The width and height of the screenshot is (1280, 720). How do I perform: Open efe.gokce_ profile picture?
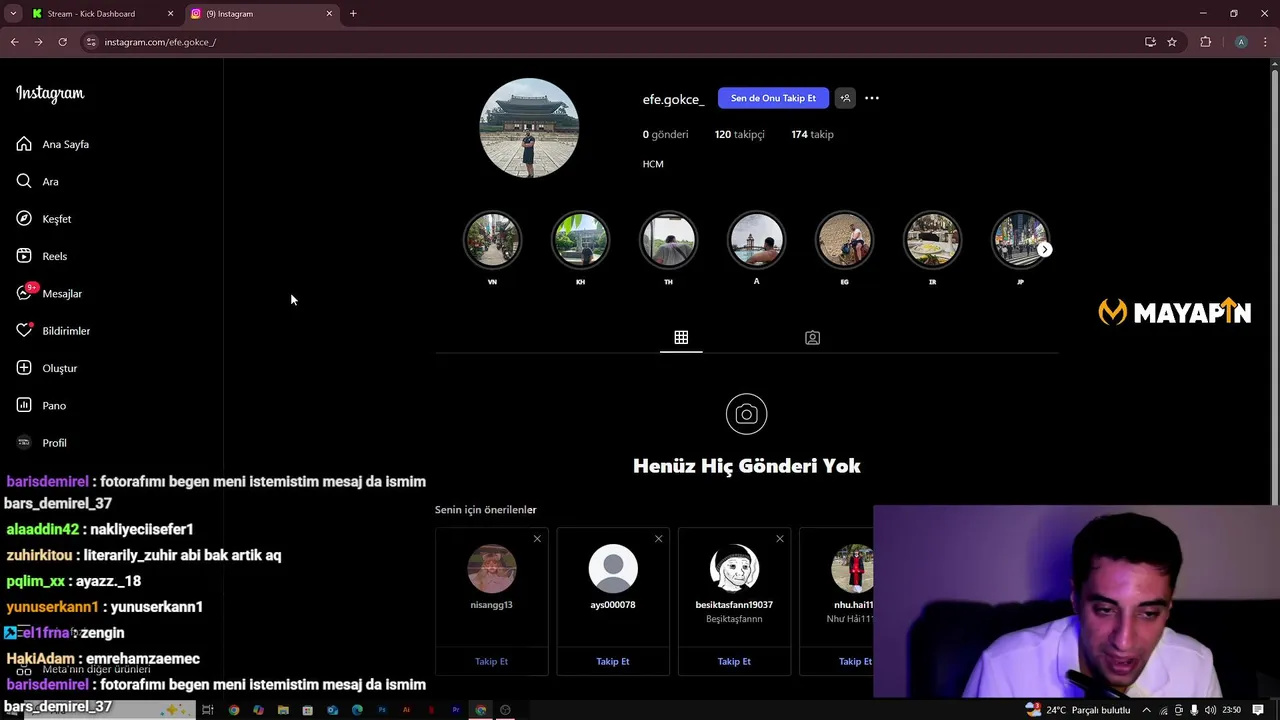[529, 128]
